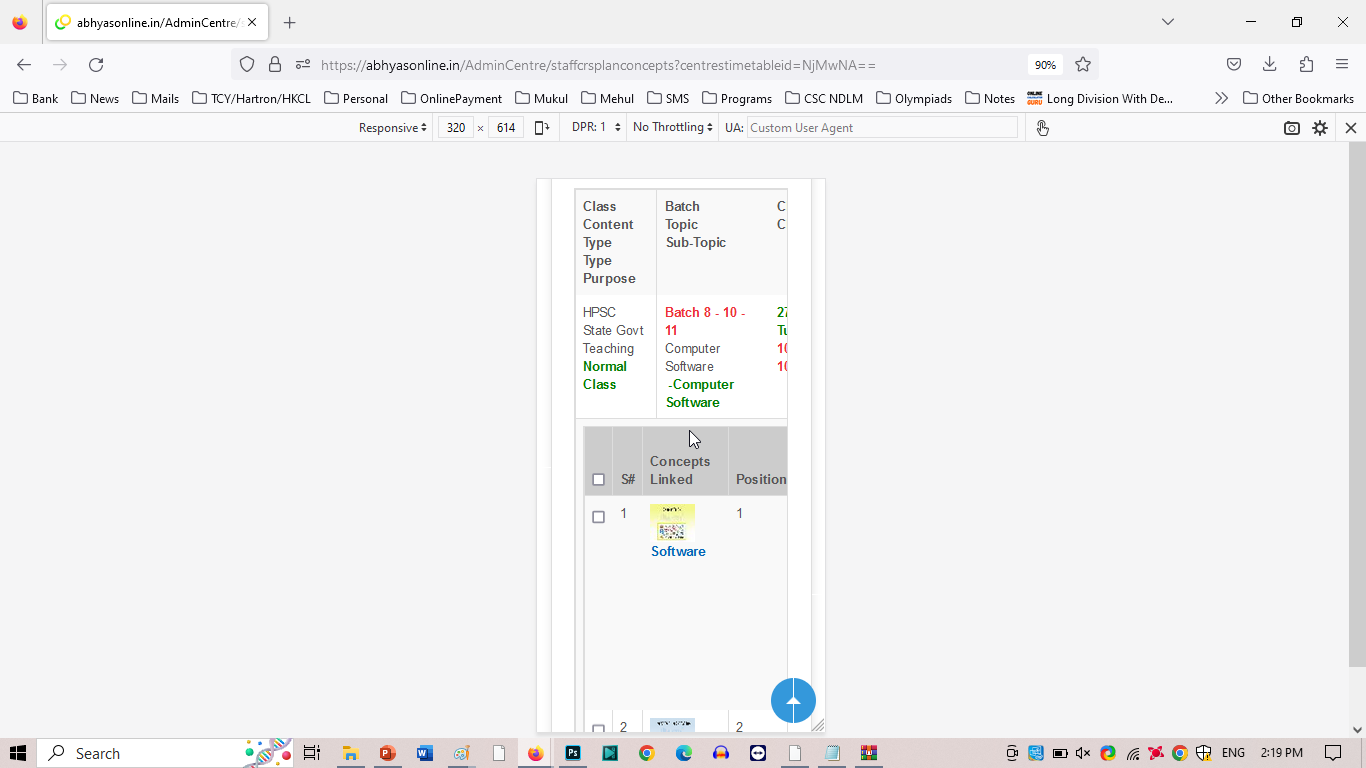Open the Responsive device dropdown
Image resolution: width=1366 pixels, height=768 pixels.
pyautogui.click(x=393, y=128)
